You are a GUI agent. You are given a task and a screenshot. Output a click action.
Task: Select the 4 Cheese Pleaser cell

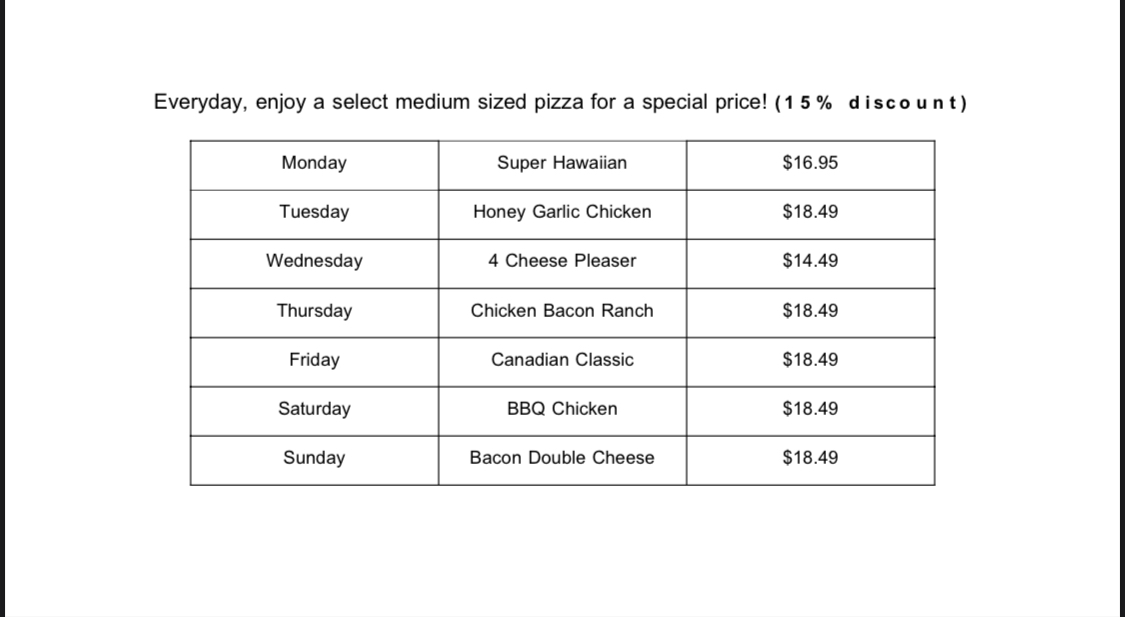[562, 261]
